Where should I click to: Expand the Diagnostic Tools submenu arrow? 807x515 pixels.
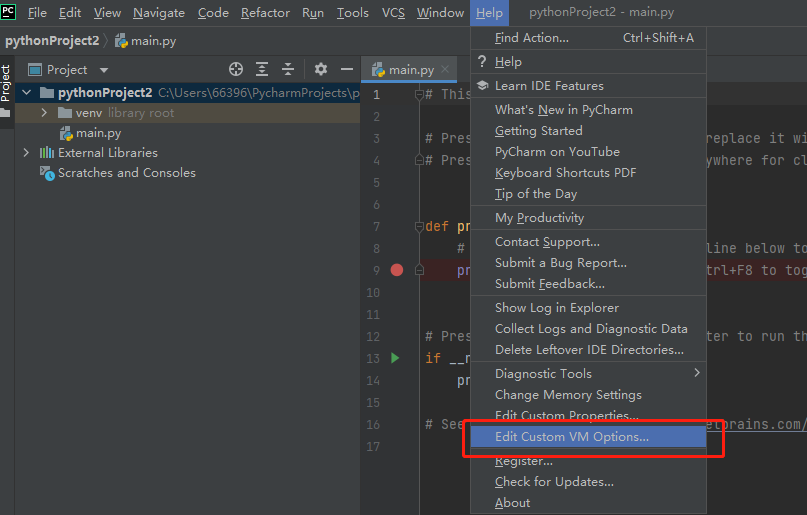697,372
